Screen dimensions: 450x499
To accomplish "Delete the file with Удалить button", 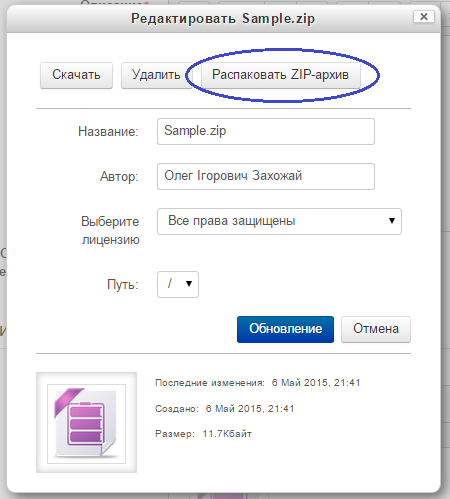I will pyautogui.click(x=156, y=75).
